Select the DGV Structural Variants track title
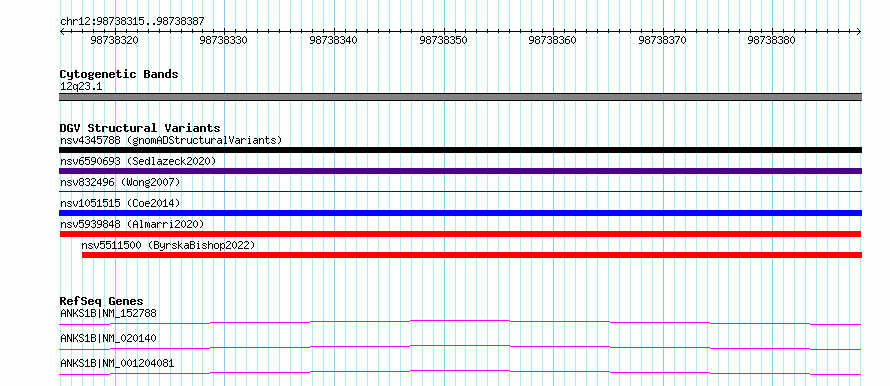This screenshot has width=890, height=386. (x=140, y=128)
